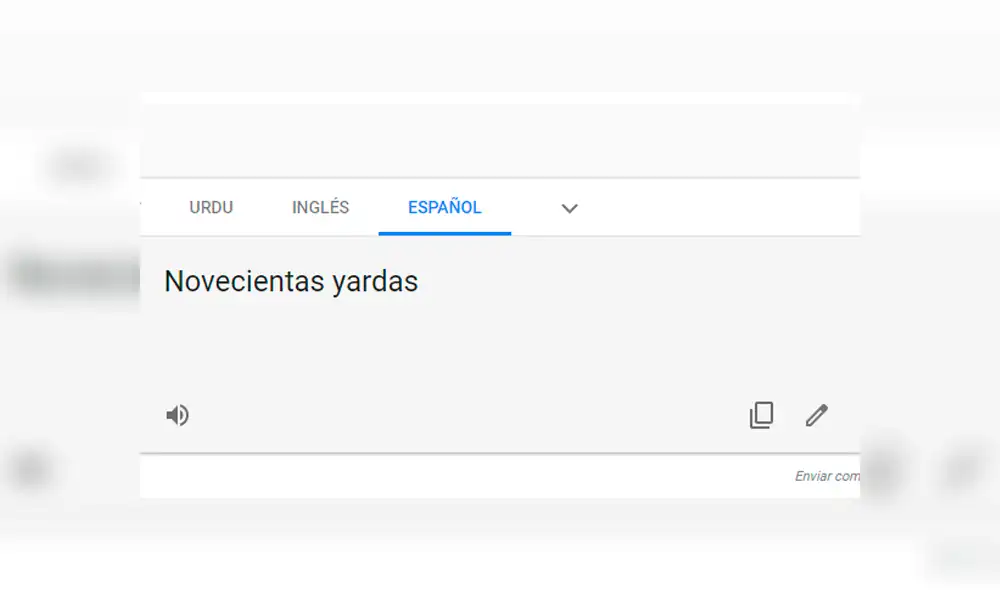Click the ESPAÑOL tab
This screenshot has width=1000, height=590.
coord(444,207)
